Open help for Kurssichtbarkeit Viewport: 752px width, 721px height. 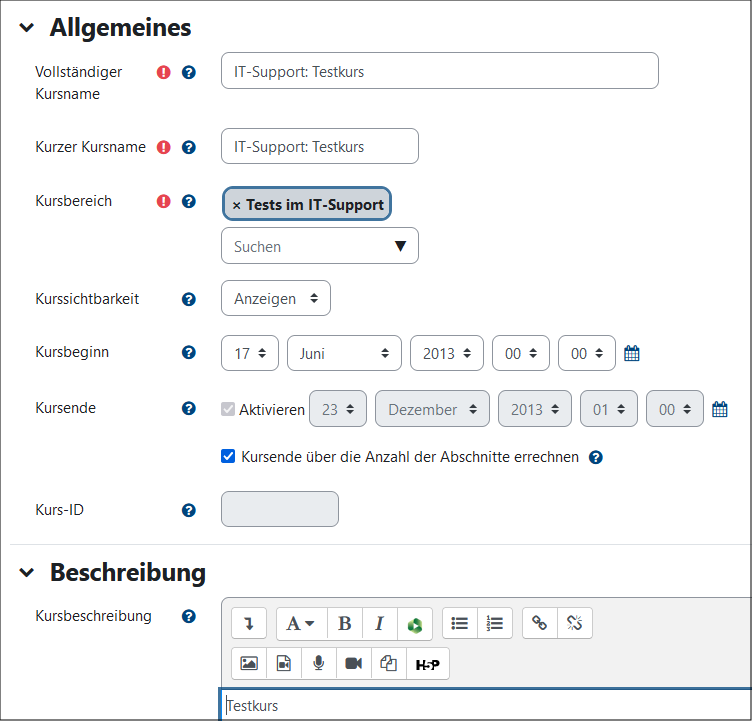tap(188, 299)
